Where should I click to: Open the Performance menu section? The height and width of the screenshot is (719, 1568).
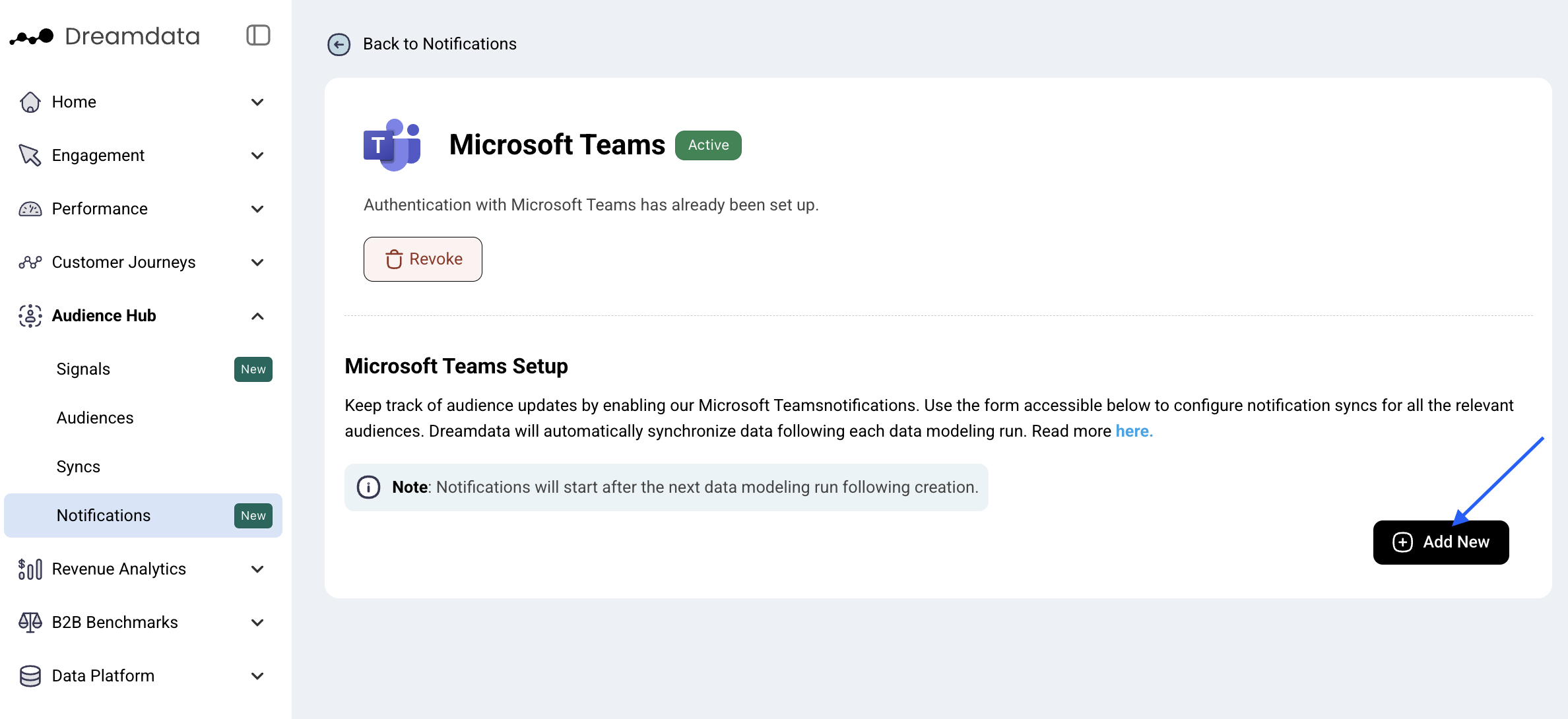pyautogui.click(x=143, y=209)
